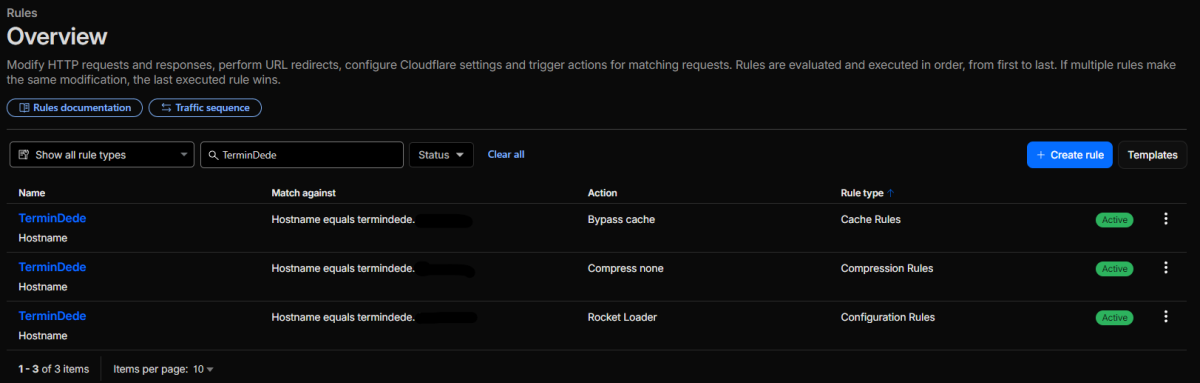Click the Bypass cache action text
The width and height of the screenshot is (1200, 383).
pyautogui.click(x=621, y=219)
